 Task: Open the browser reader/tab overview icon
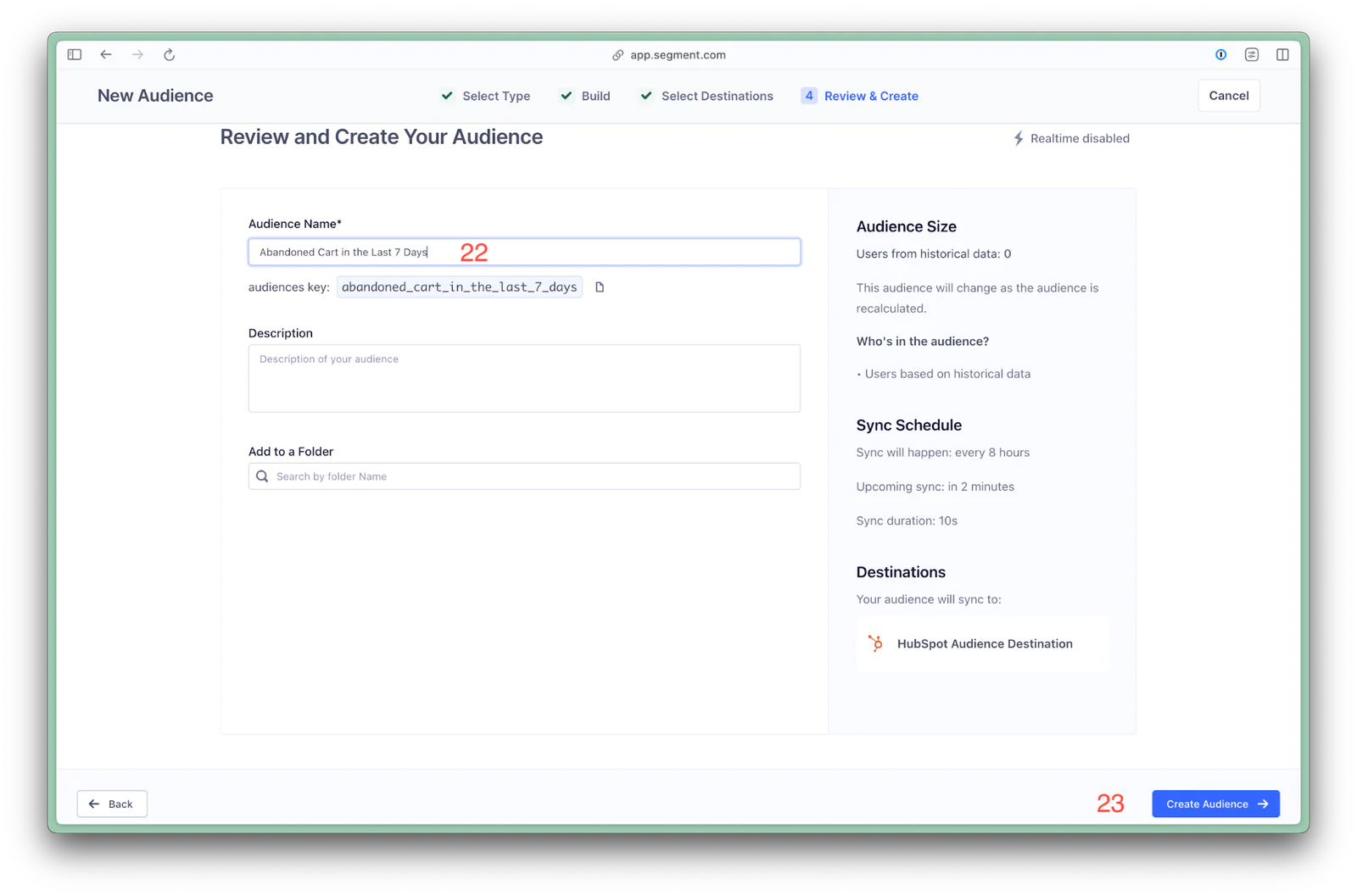click(1251, 55)
